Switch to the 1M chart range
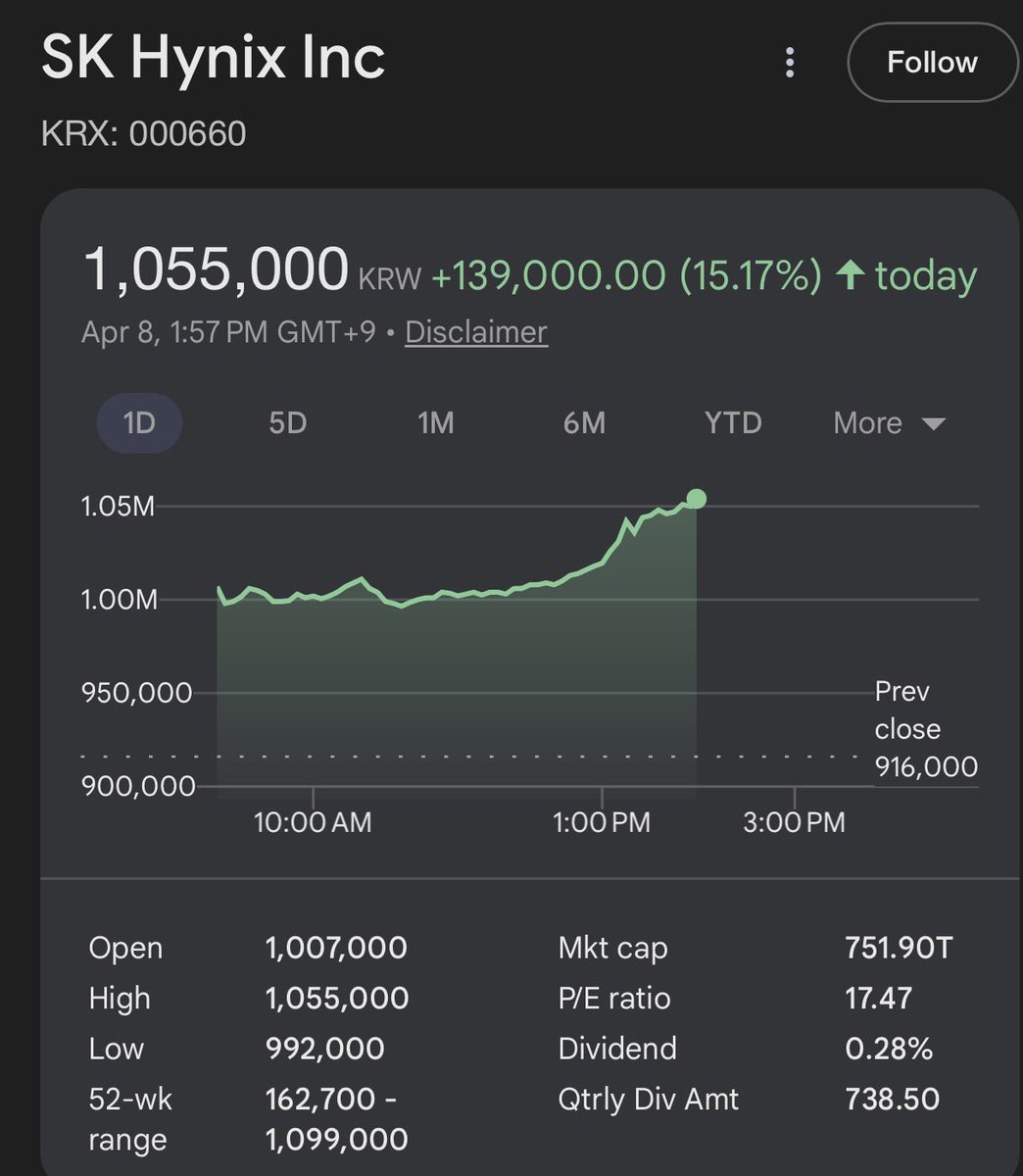Viewport: 1023px width, 1176px height. pyautogui.click(x=436, y=423)
